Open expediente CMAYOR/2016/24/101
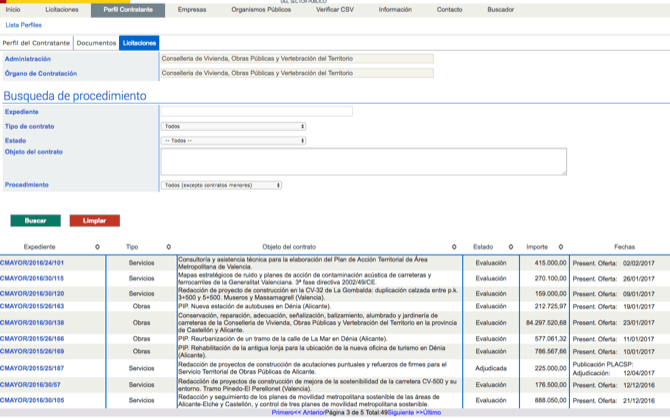Image resolution: width=670 pixels, height=419 pixels. pos(32,263)
